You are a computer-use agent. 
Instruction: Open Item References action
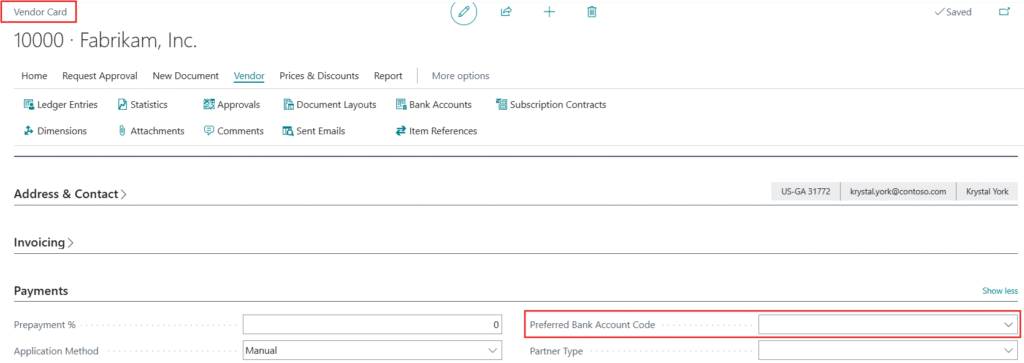(436, 131)
